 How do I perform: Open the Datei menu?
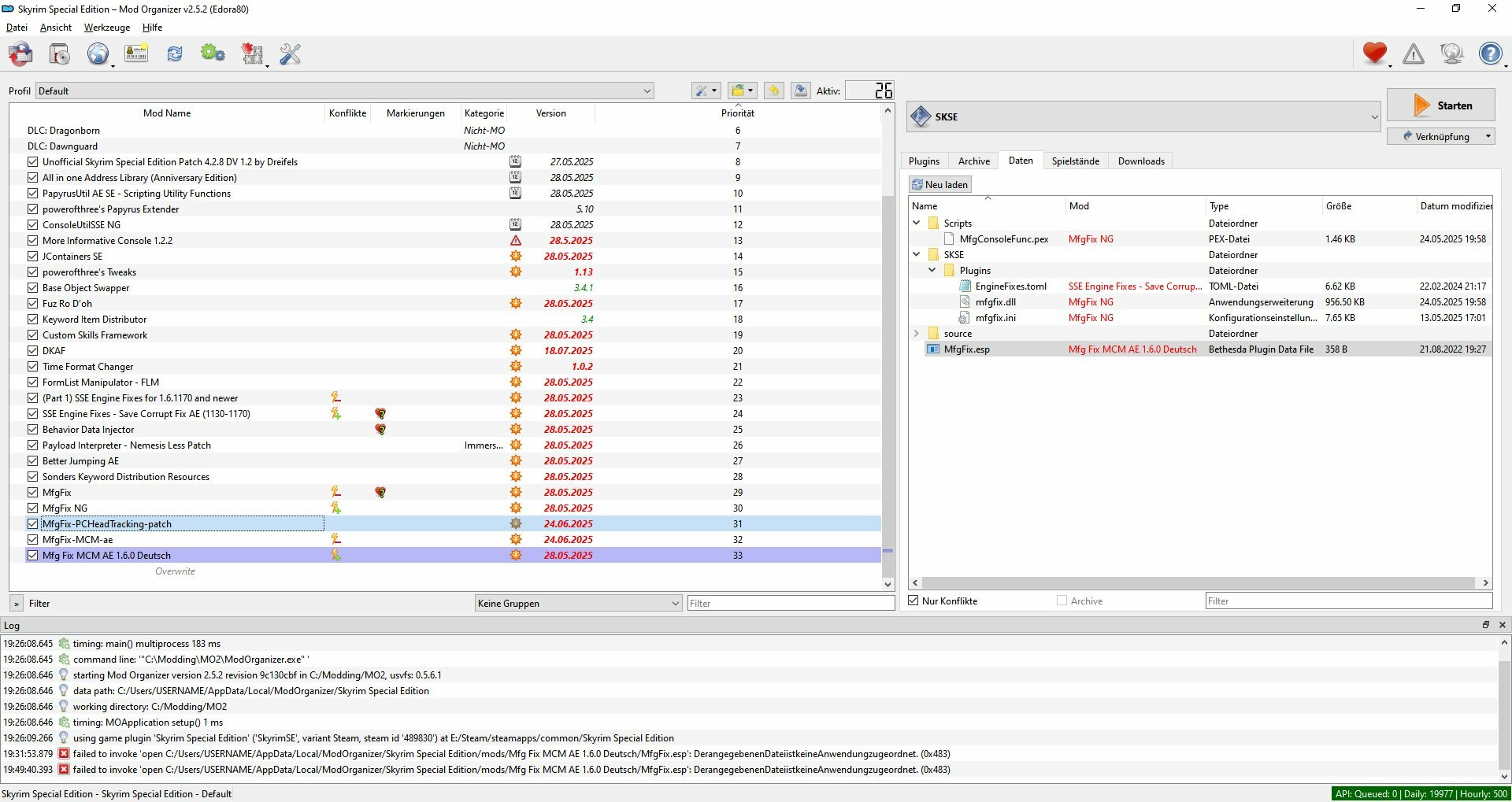pos(17,28)
